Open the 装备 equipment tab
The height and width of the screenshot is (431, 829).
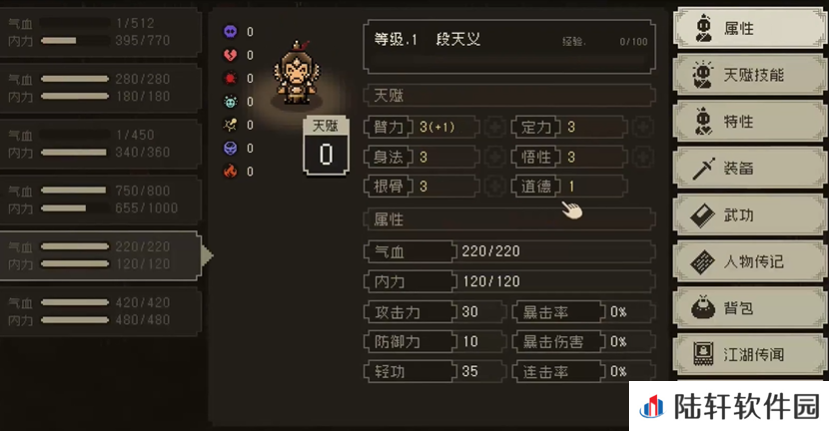click(x=750, y=168)
